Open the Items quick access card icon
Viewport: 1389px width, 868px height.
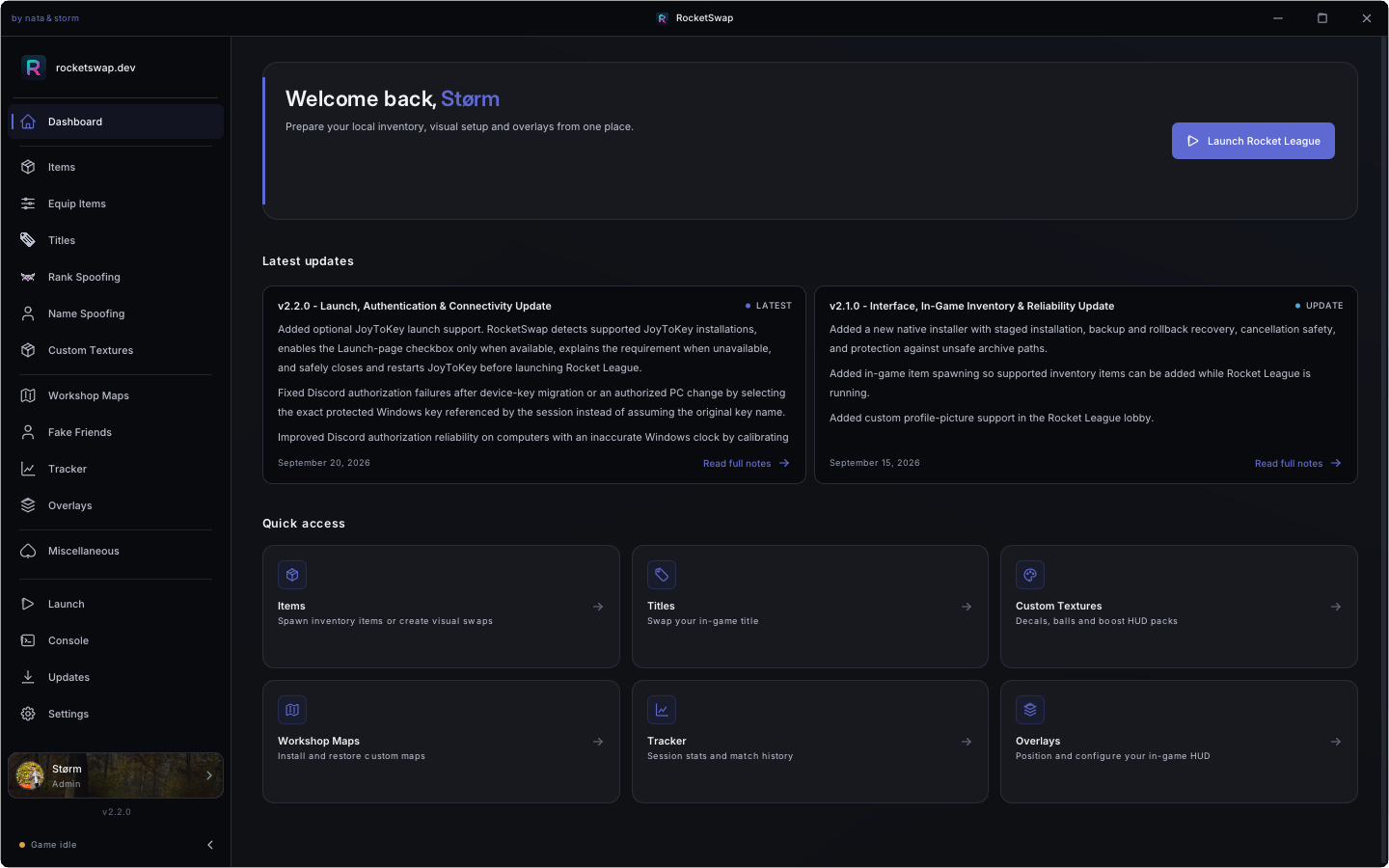292,575
